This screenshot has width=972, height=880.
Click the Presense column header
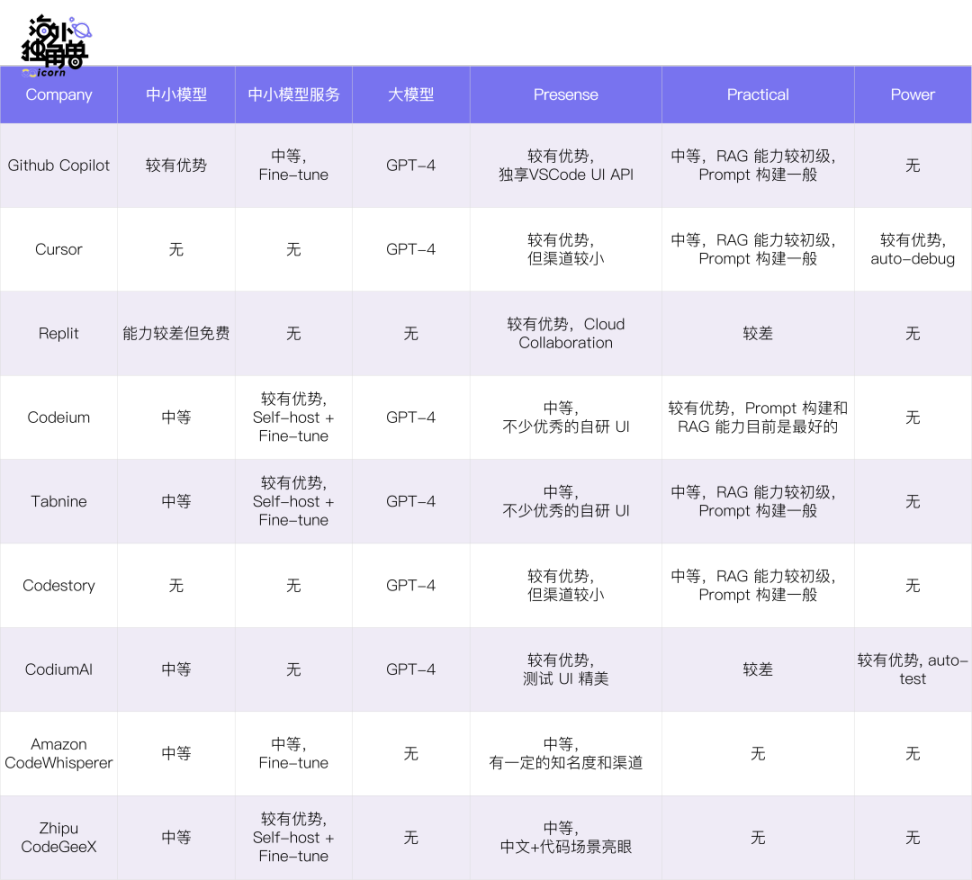[565, 95]
